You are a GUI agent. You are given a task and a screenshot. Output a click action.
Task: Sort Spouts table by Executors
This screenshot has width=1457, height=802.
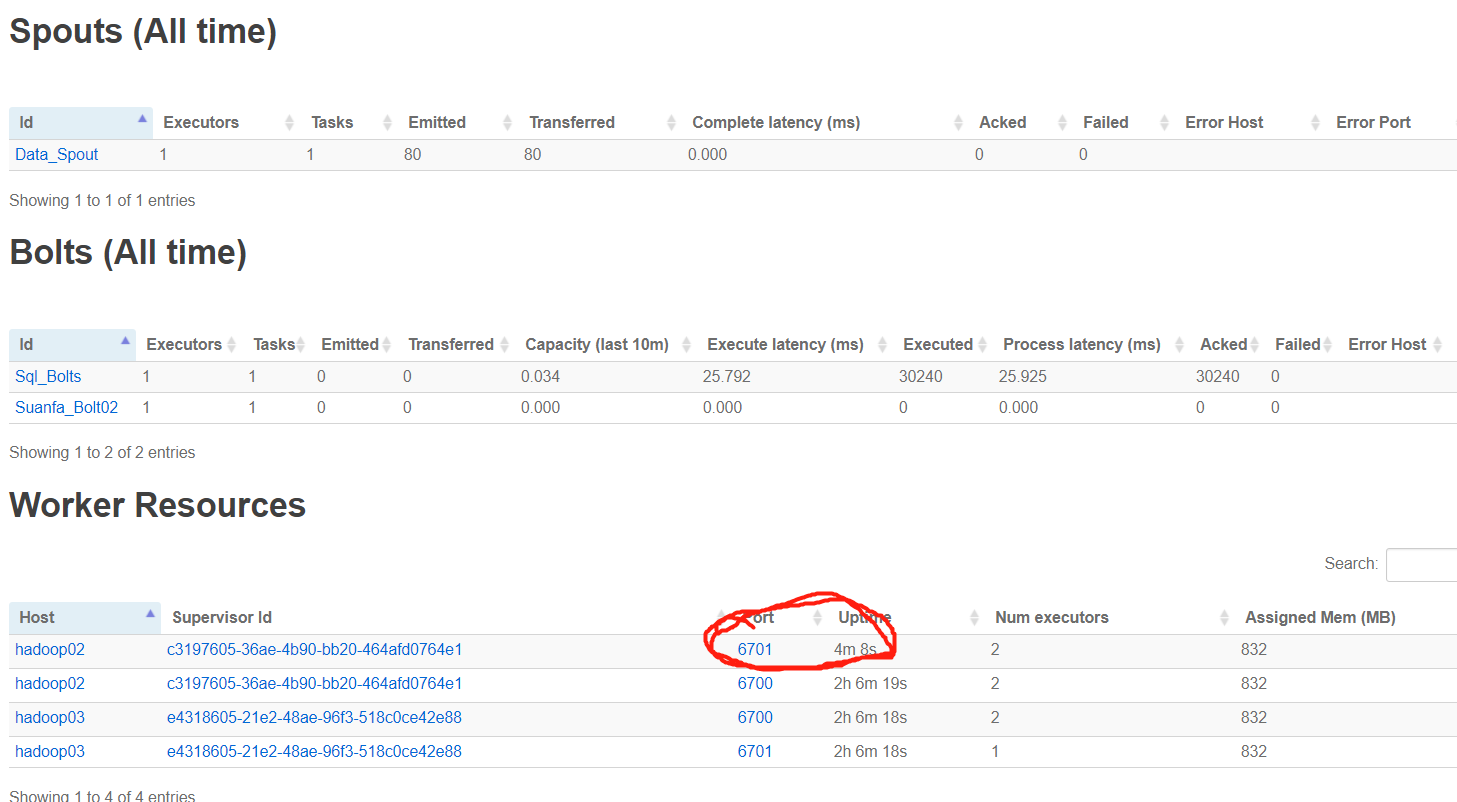227,122
